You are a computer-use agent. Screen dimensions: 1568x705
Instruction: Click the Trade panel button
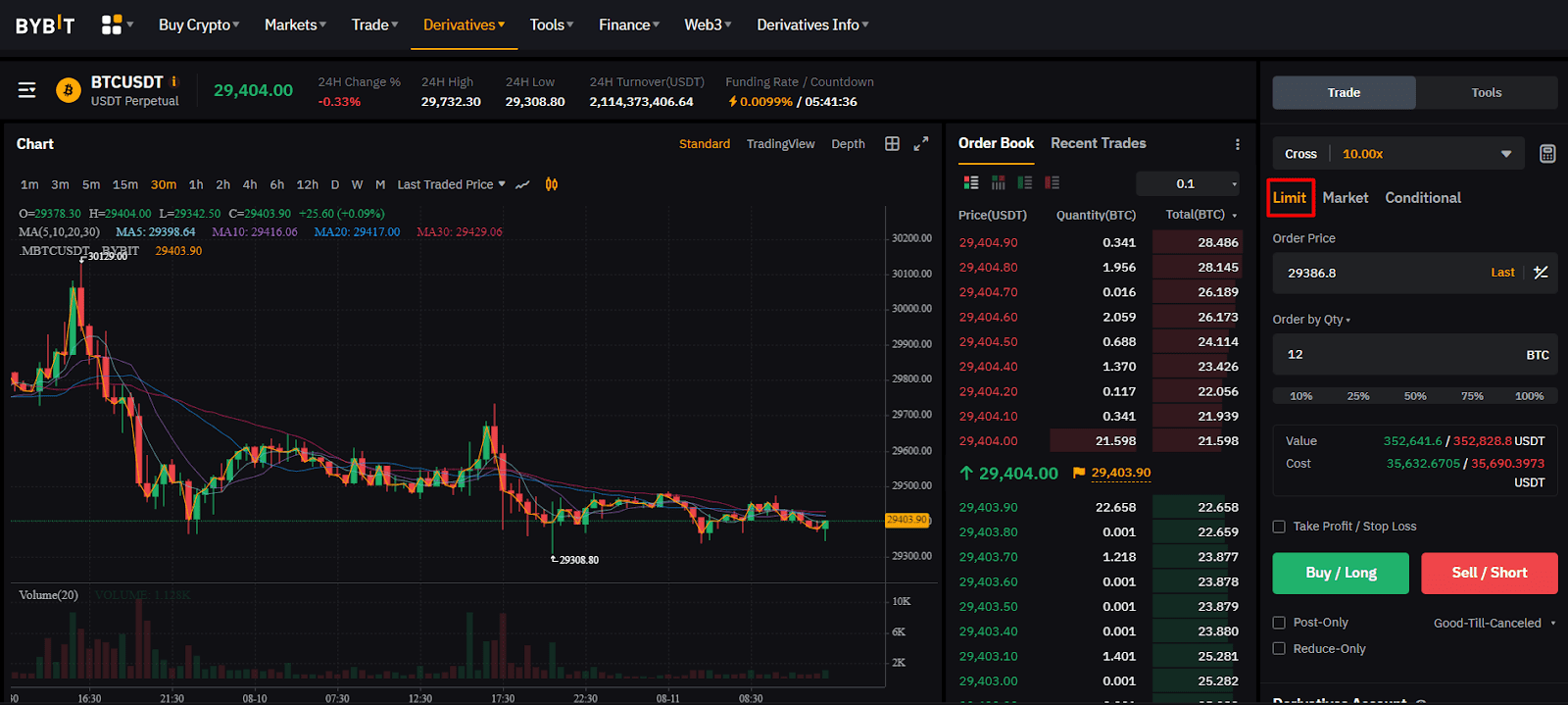click(x=1344, y=92)
